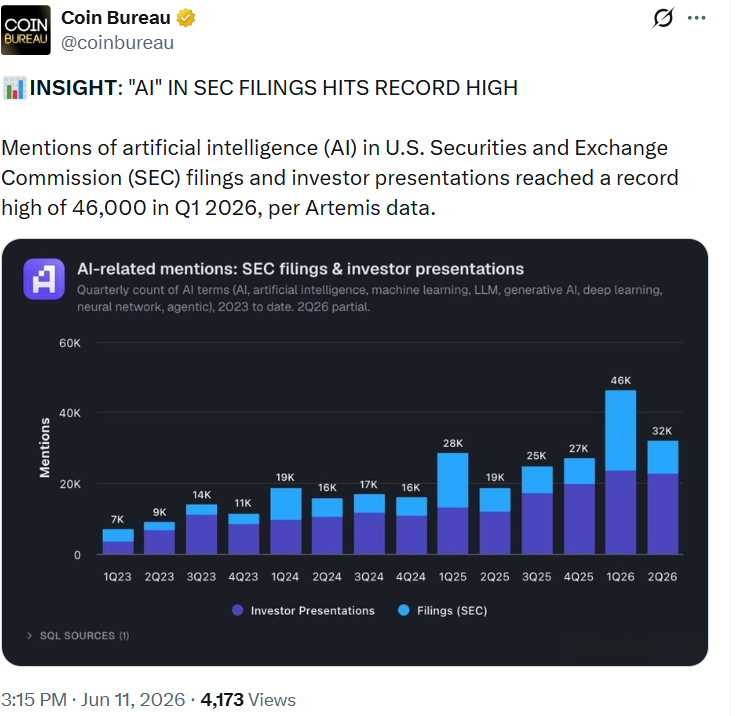Image resolution: width=735 pixels, height=716 pixels.
Task: Select the 1Q23 bar labeled 7K
Action: [x=118, y=542]
